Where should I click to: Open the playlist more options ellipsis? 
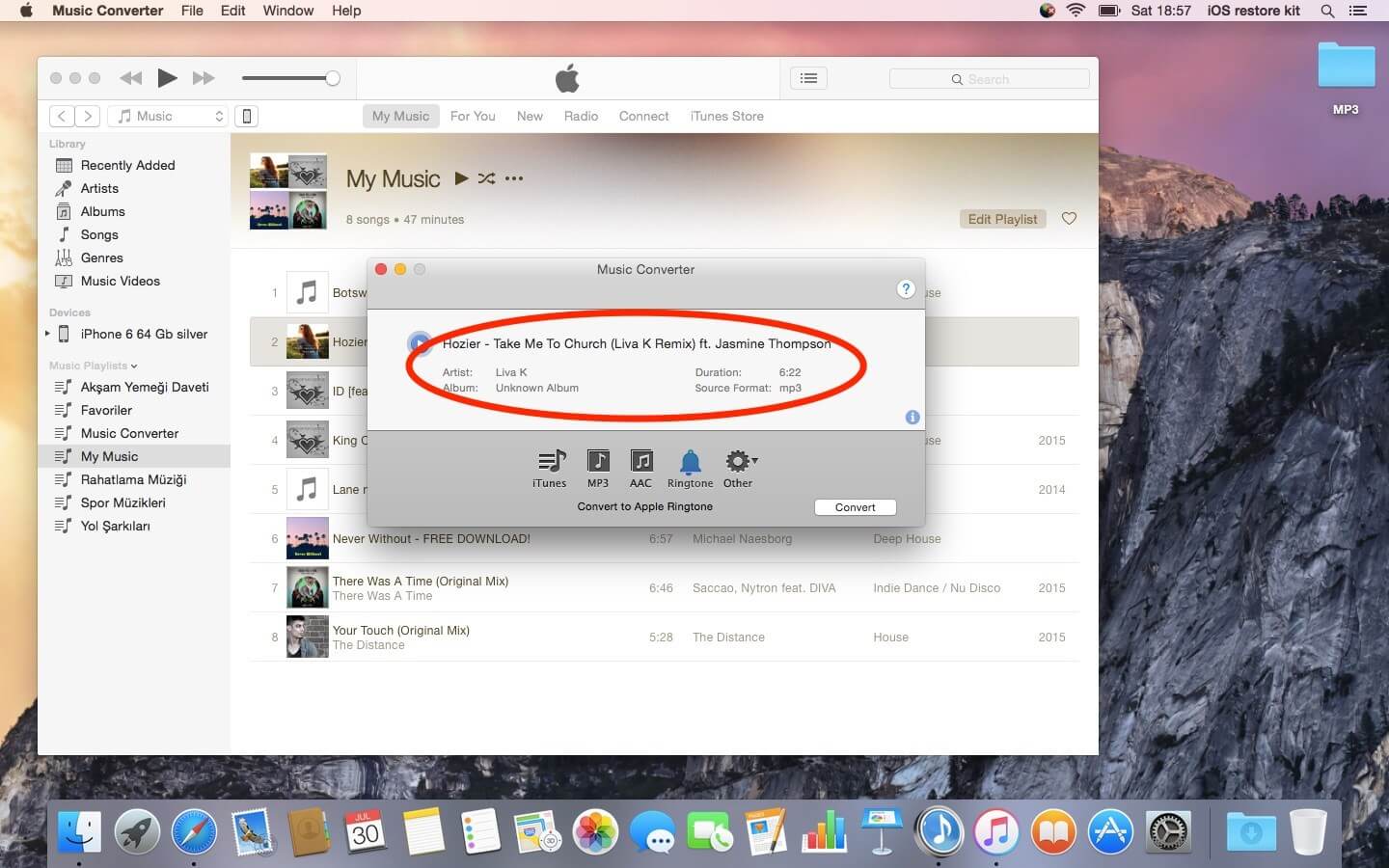514,178
